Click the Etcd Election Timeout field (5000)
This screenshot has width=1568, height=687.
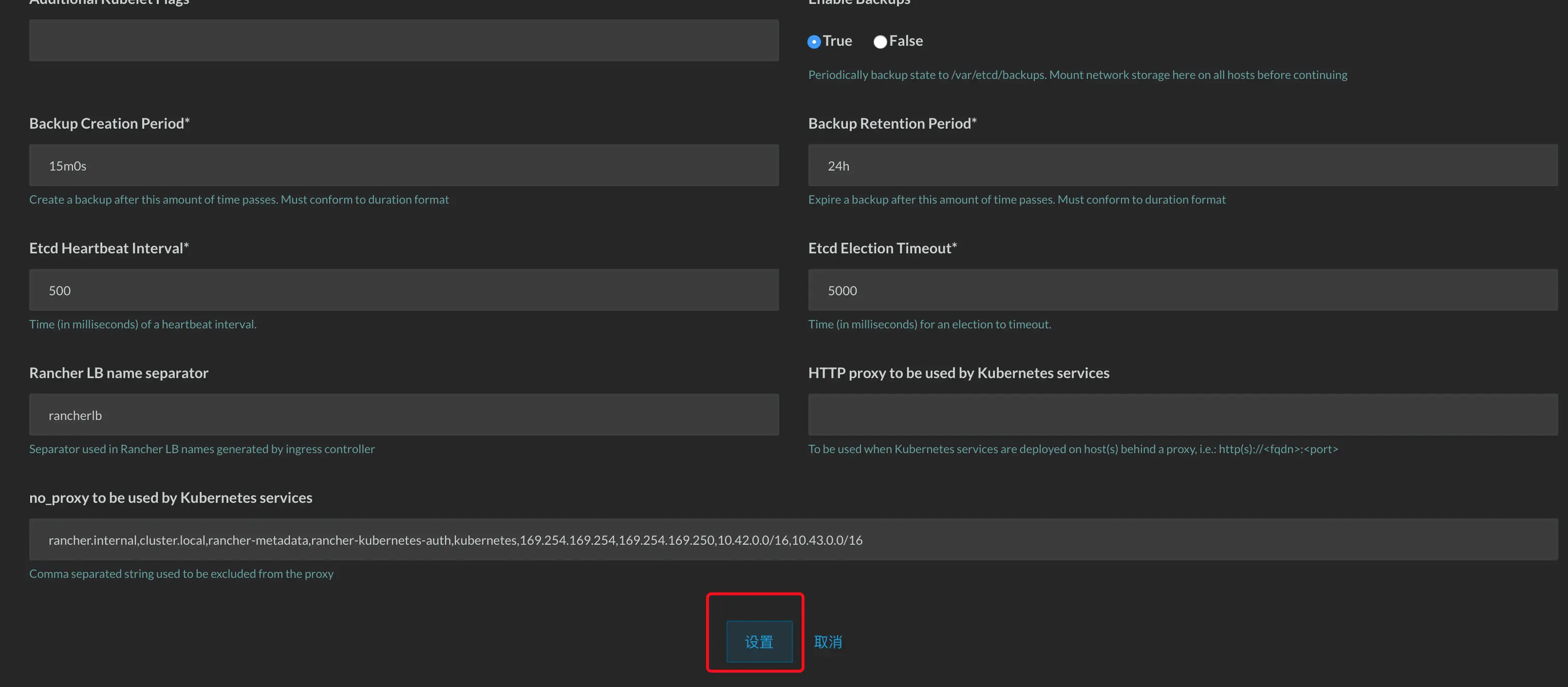pos(1182,290)
